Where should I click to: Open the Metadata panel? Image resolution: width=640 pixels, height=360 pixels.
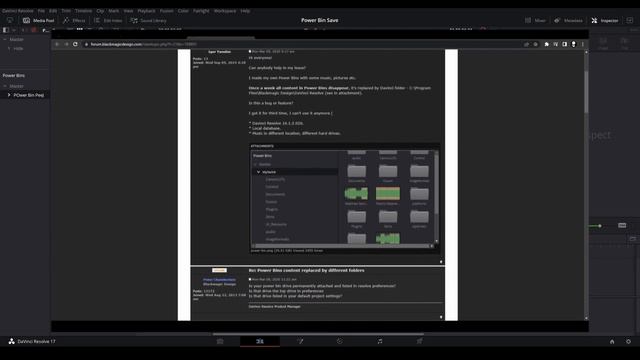click(x=568, y=20)
